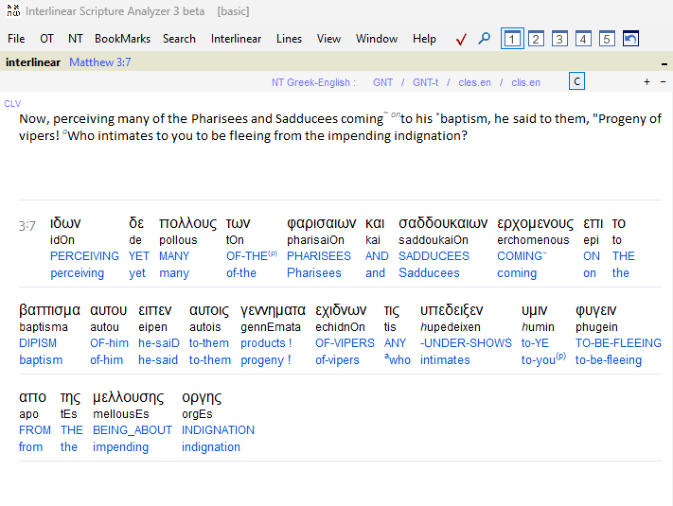
Task: Click the Greek word φαρισαιων
Action: 321,223
